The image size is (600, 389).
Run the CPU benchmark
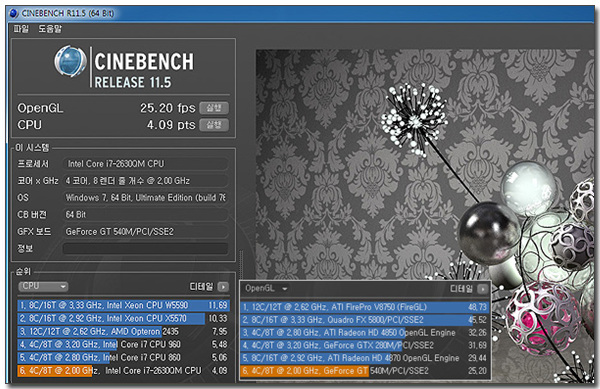(x=214, y=125)
